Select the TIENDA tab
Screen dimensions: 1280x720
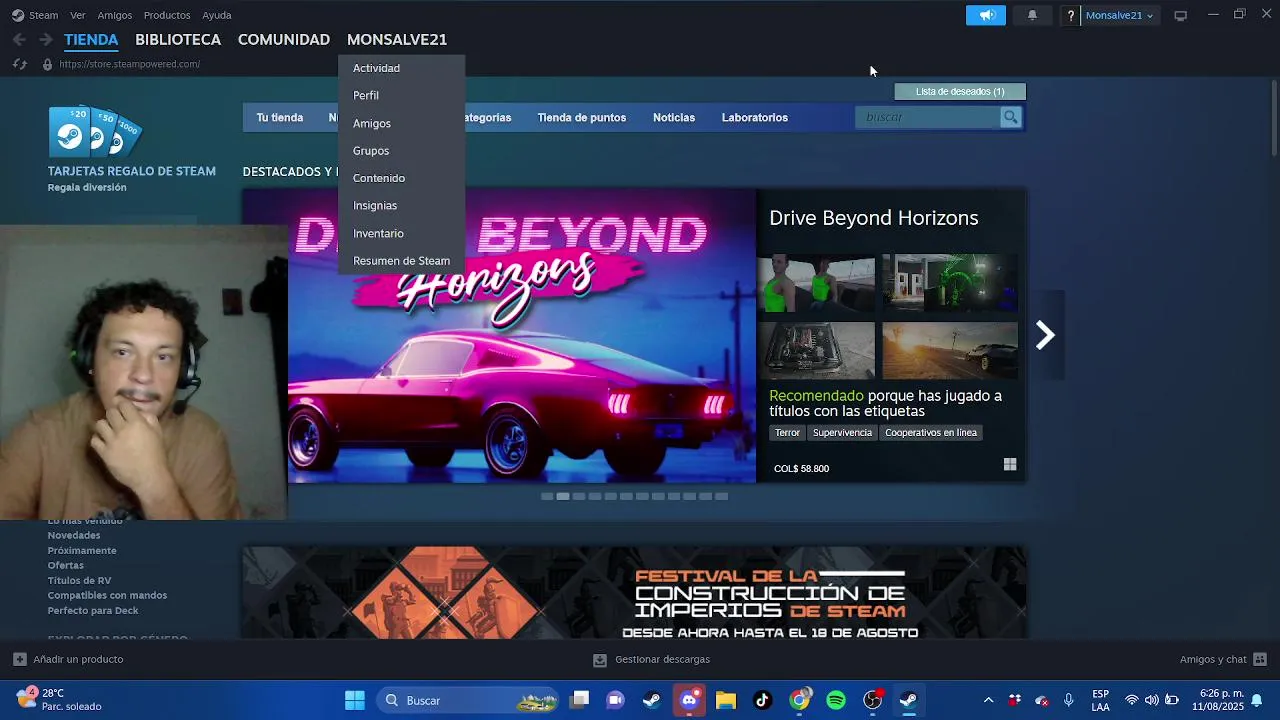(x=91, y=40)
